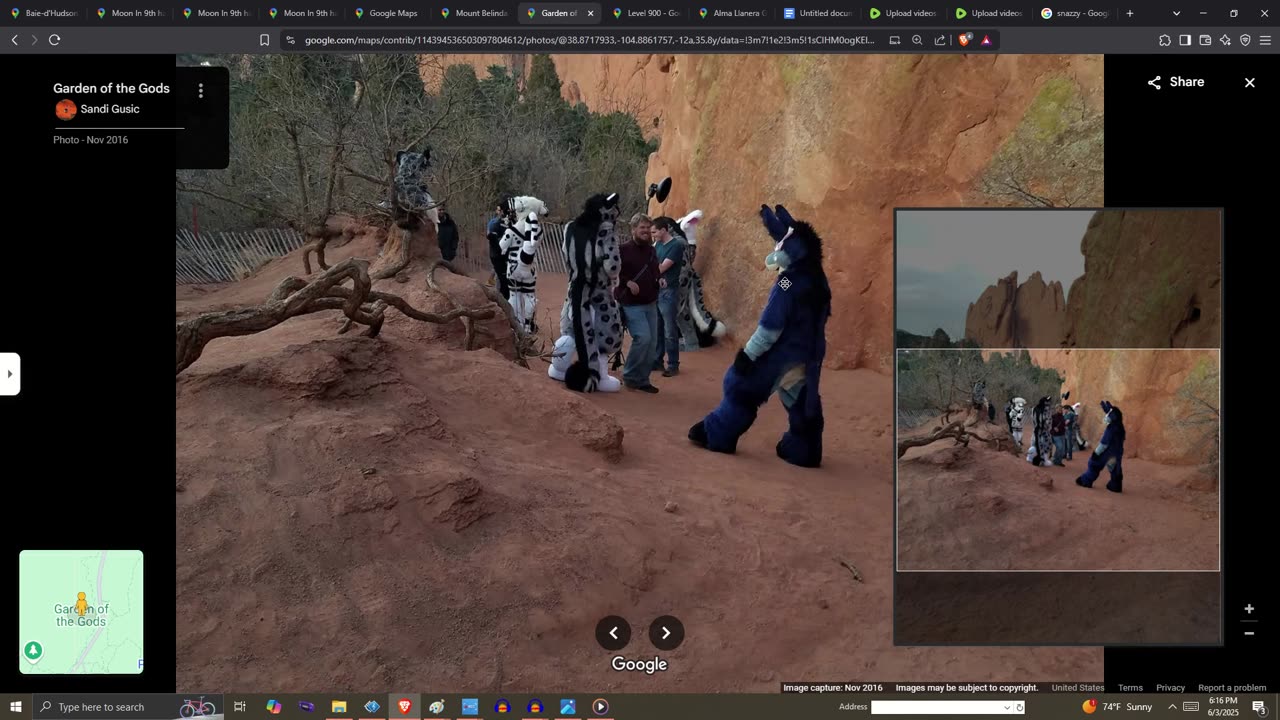The height and width of the screenshot is (720, 1280).
Task: Open the browser hamburger menu
Action: point(1265,40)
